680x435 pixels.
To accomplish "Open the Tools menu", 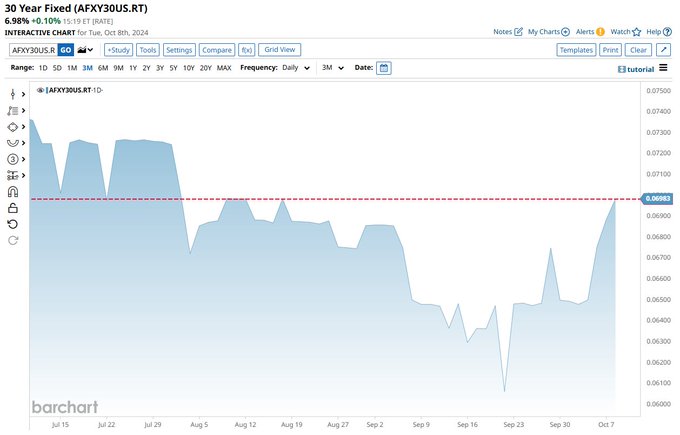I will tap(148, 50).
